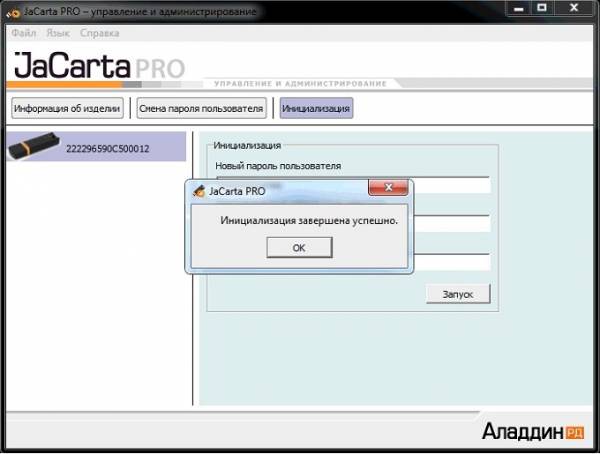
Task: Click message 'Инициализация завершена успешно.'
Action: (x=309, y=220)
